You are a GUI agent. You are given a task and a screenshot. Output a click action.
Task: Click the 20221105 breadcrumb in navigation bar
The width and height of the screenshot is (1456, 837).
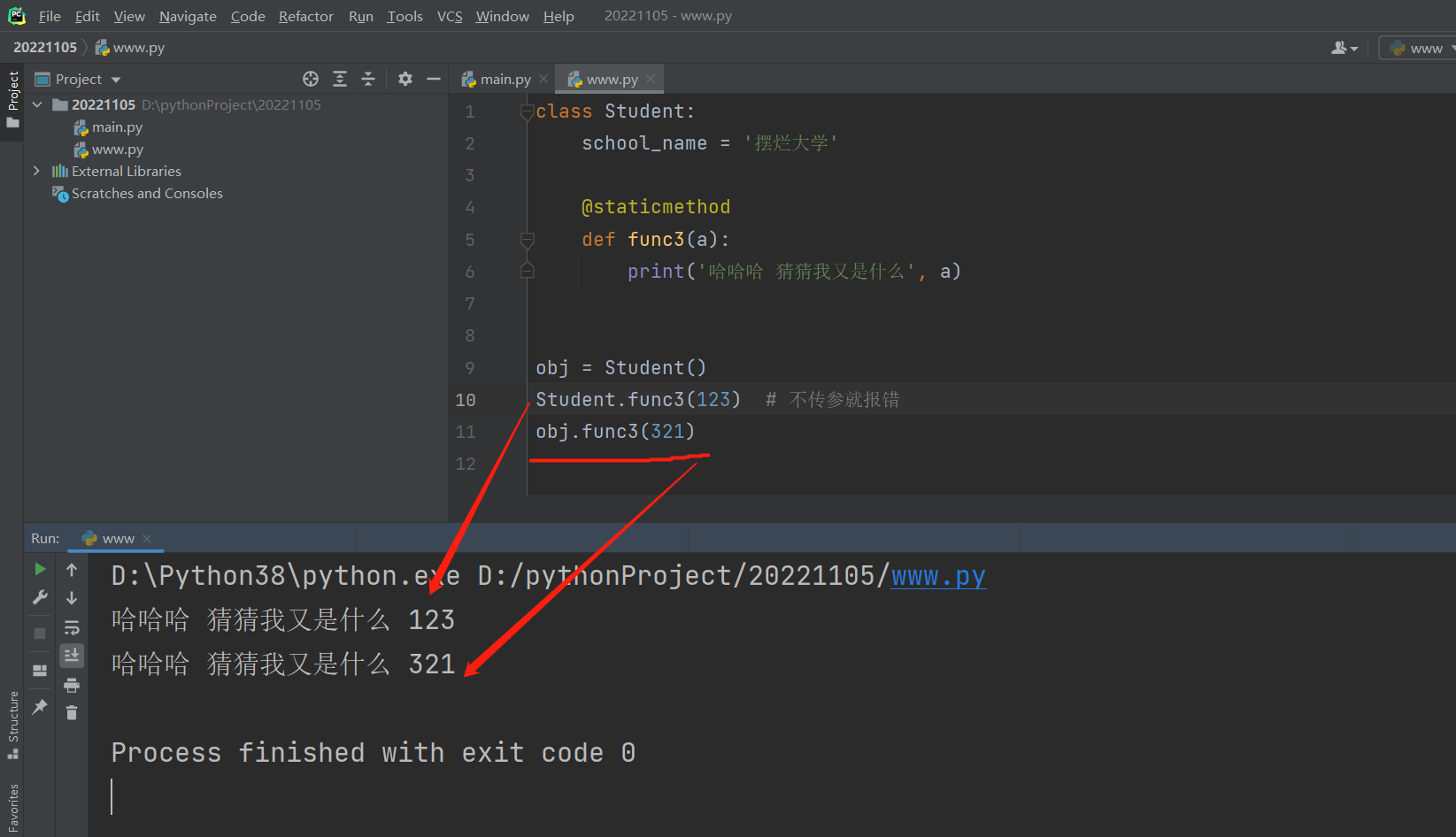click(45, 47)
